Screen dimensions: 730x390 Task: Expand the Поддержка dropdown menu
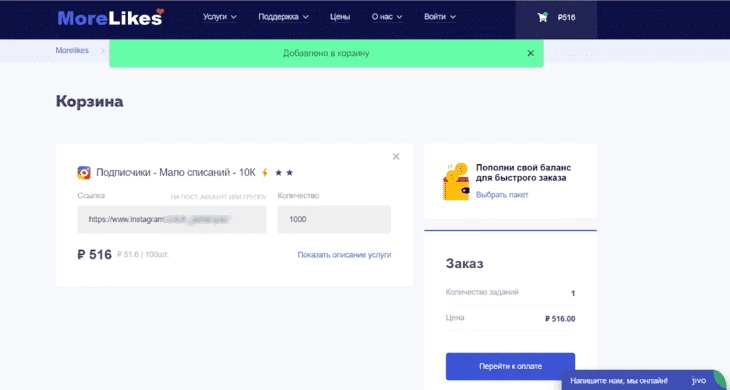pos(284,17)
